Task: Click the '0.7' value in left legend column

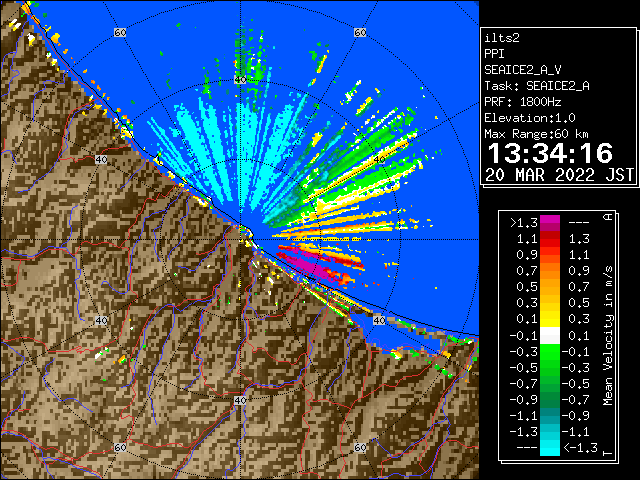Action: pos(527,271)
